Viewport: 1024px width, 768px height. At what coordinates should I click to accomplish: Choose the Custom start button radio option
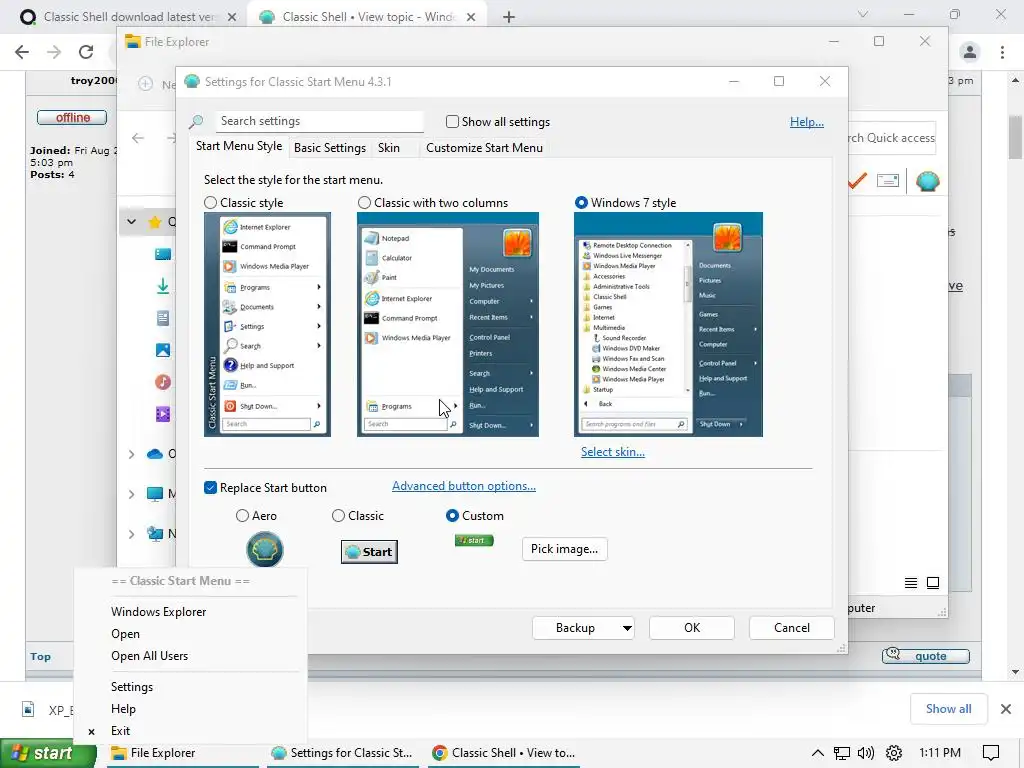tap(452, 516)
